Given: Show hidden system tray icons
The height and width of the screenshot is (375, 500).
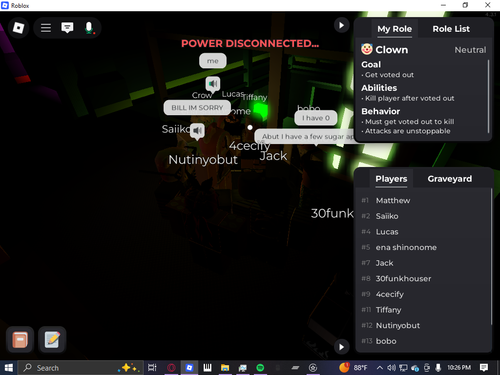Looking at the screenshot, I should (380, 368).
